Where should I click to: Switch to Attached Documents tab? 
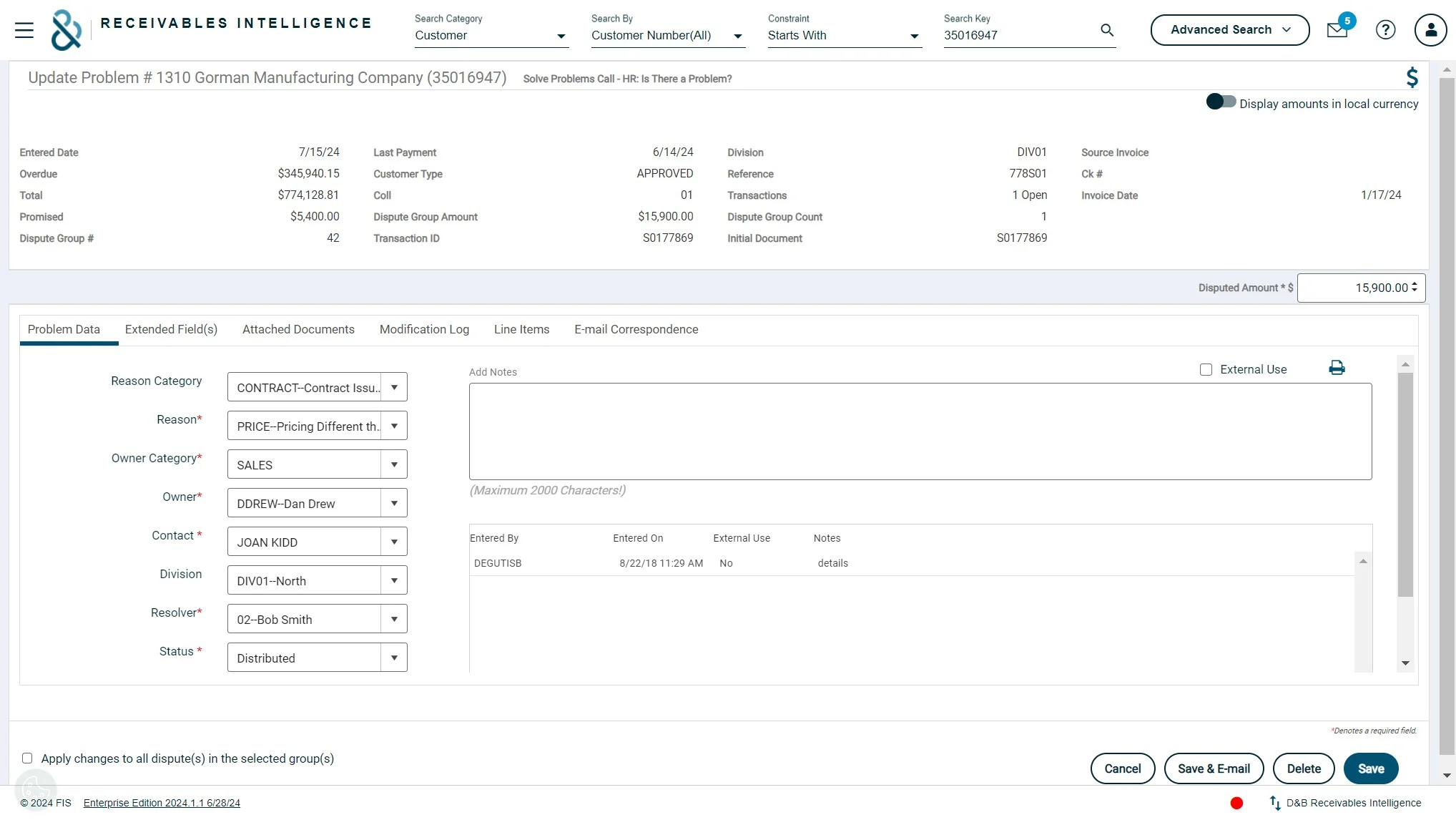click(298, 329)
